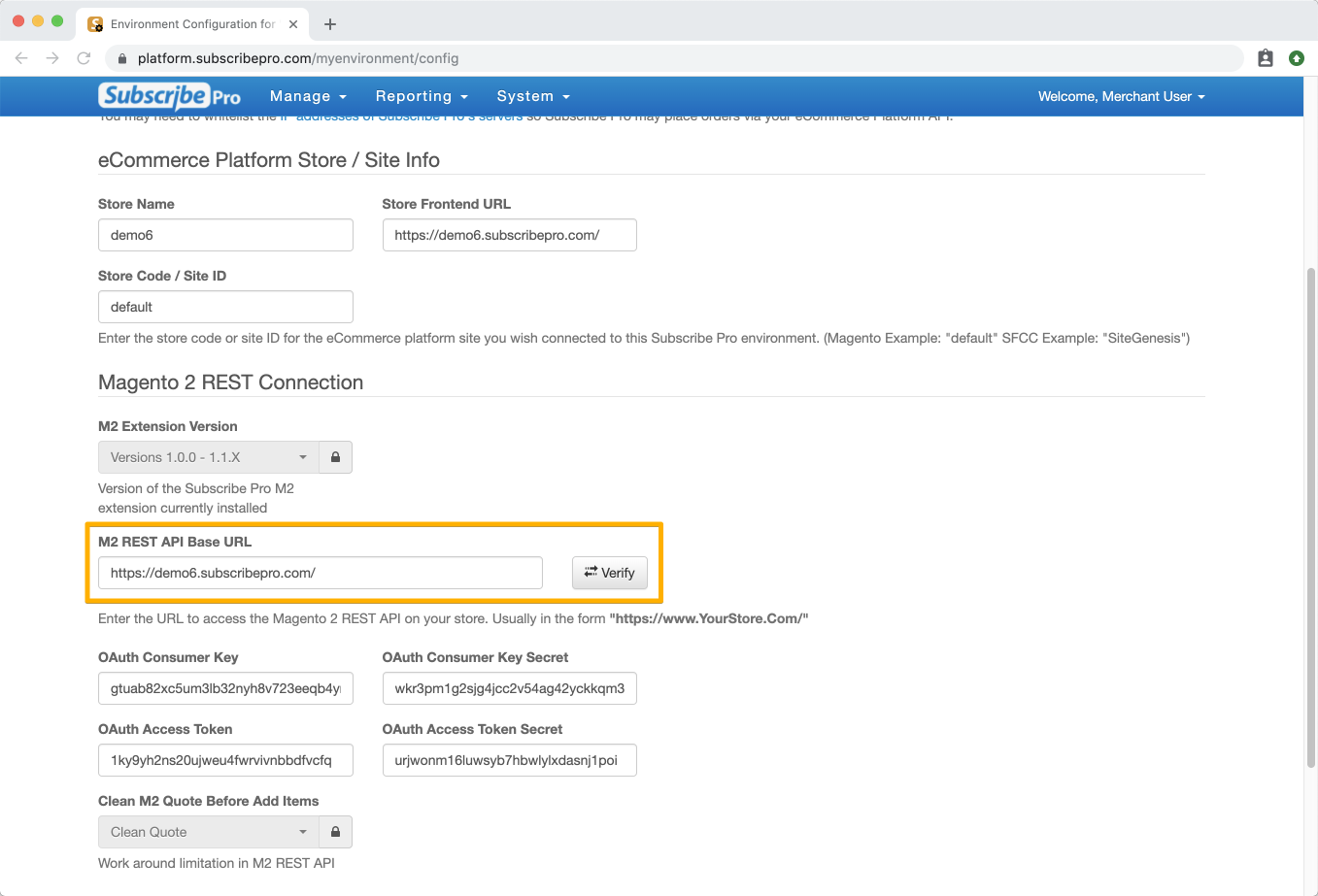The image size is (1318, 896).
Task: Click into the OAuth Consumer Key Secret field
Action: point(510,688)
